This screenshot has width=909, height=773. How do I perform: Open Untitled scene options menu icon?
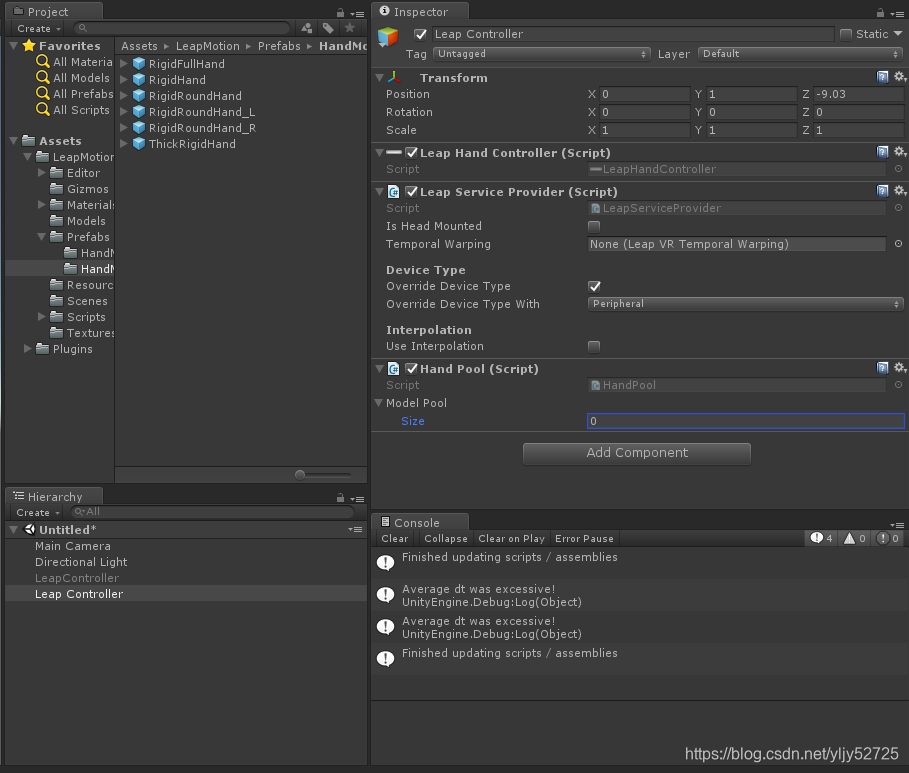[355, 529]
